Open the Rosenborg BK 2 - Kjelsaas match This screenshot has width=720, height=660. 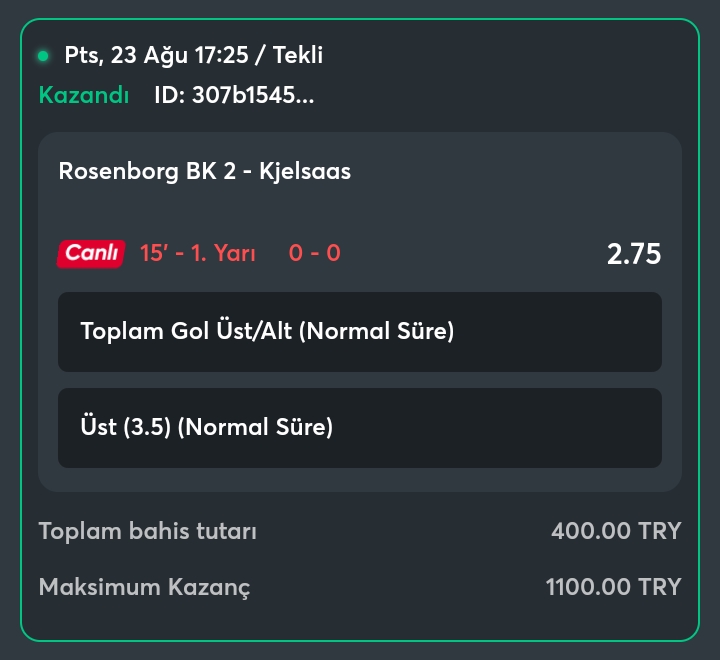tap(205, 171)
